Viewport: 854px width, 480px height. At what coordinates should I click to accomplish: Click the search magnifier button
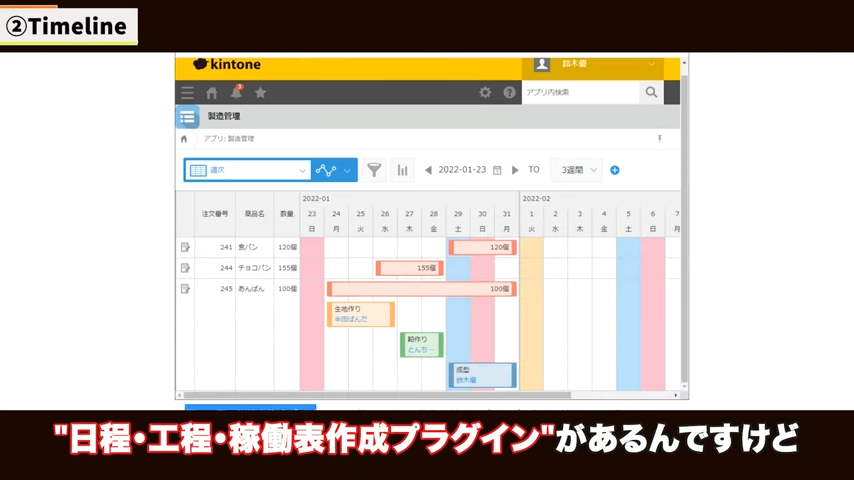pyautogui.click(x=651, y=92)
